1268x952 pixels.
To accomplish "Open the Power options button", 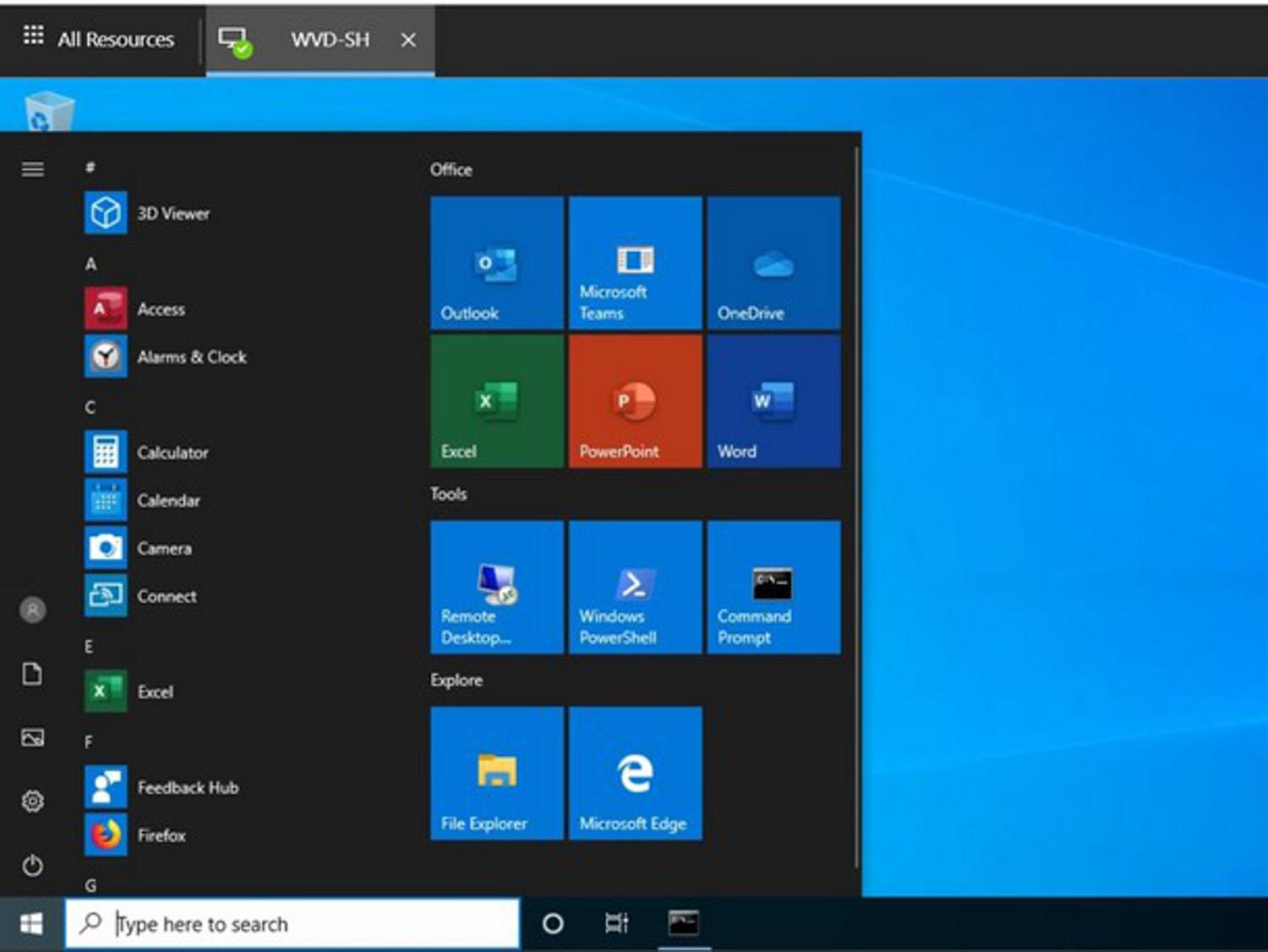I will point(33,865).
